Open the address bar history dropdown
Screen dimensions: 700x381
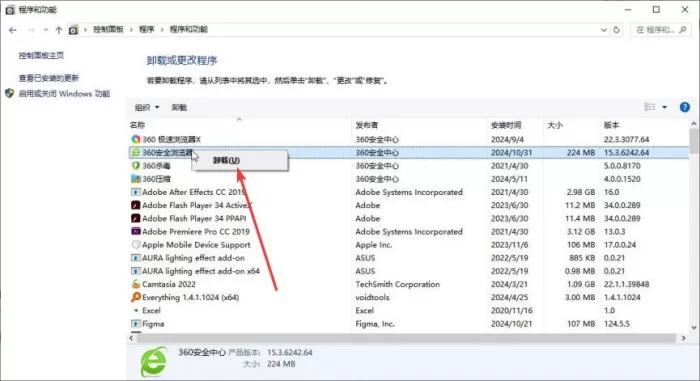pyautogui.click(x=604, y=30)
